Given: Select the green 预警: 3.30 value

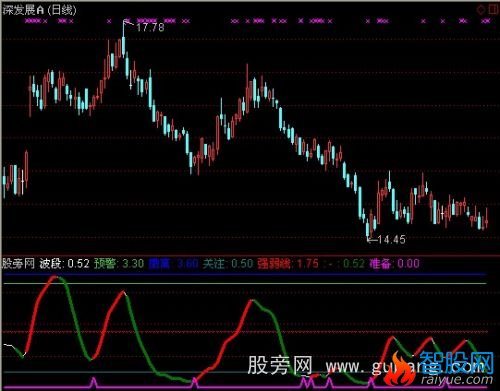Looking at the screenshot, I should (x=119, y=263).
